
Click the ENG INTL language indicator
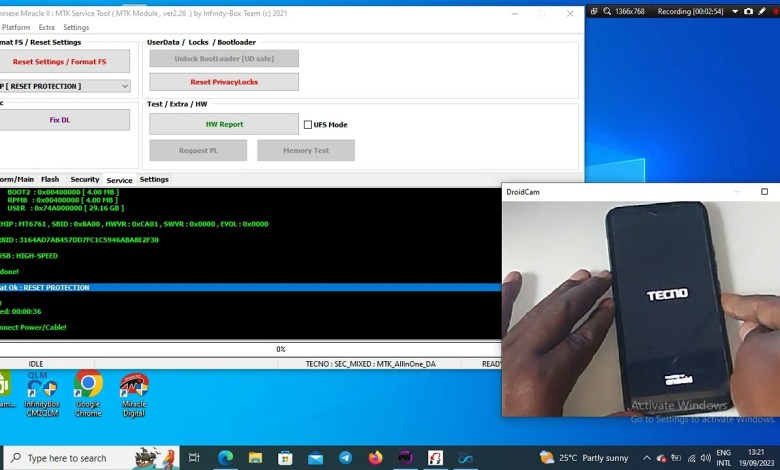coord(724,458)
